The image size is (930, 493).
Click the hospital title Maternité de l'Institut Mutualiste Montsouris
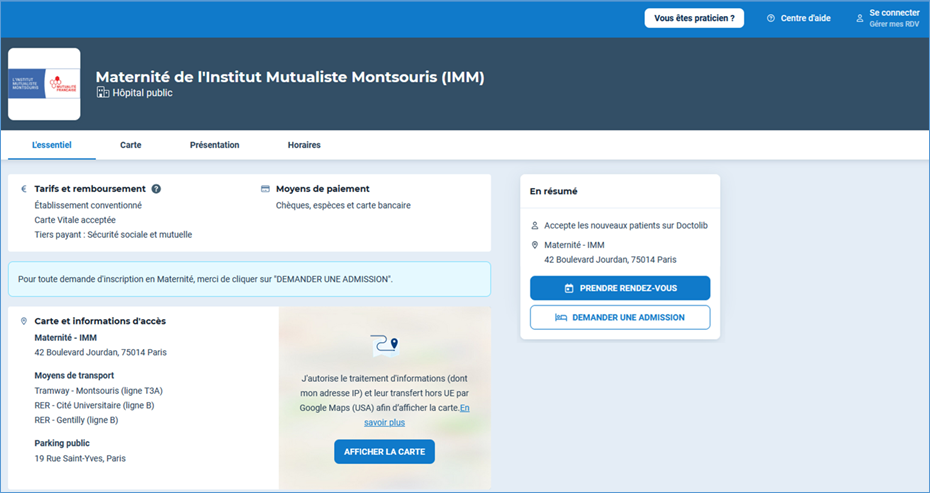tap(290, 77)
